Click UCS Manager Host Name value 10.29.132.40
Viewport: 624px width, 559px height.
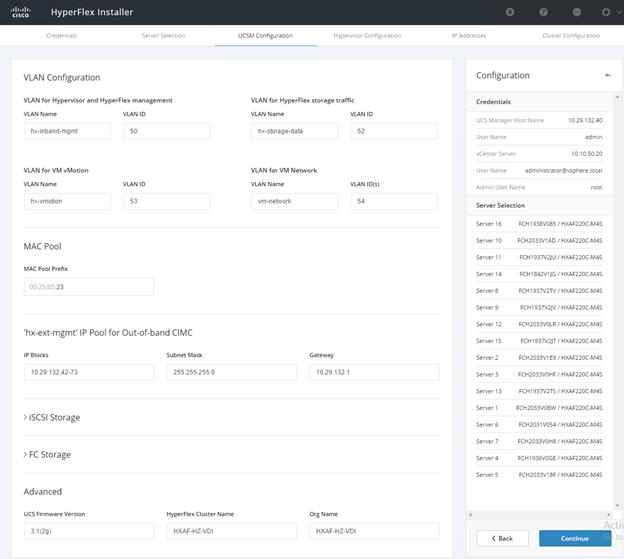pyautogui.click(x=585, y=120)
